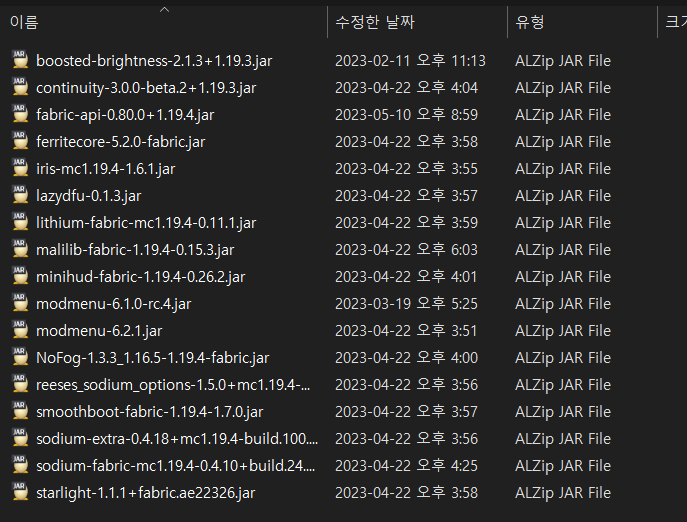Screen dimensions: 687x522
Task: Click the date 2023-04-22 오후 3:55
Action: 406,169
